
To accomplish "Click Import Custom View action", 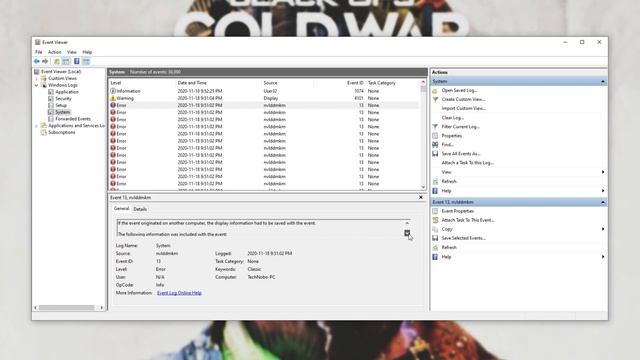I will (464, 108).
